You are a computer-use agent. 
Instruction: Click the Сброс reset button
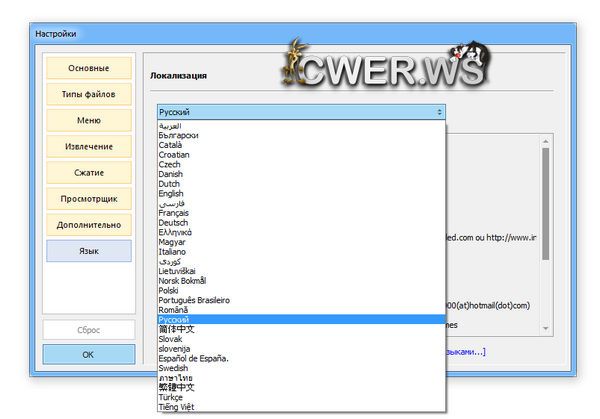click(x=88, y=329)
